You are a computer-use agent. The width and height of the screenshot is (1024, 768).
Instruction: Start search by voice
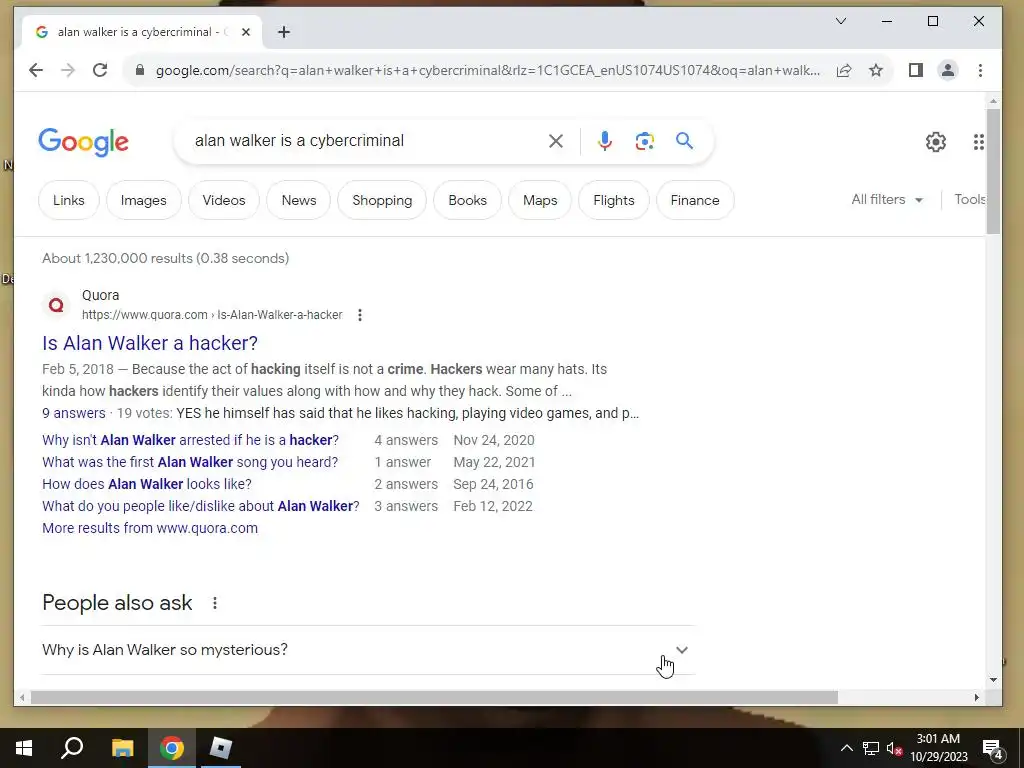(605, 141)
